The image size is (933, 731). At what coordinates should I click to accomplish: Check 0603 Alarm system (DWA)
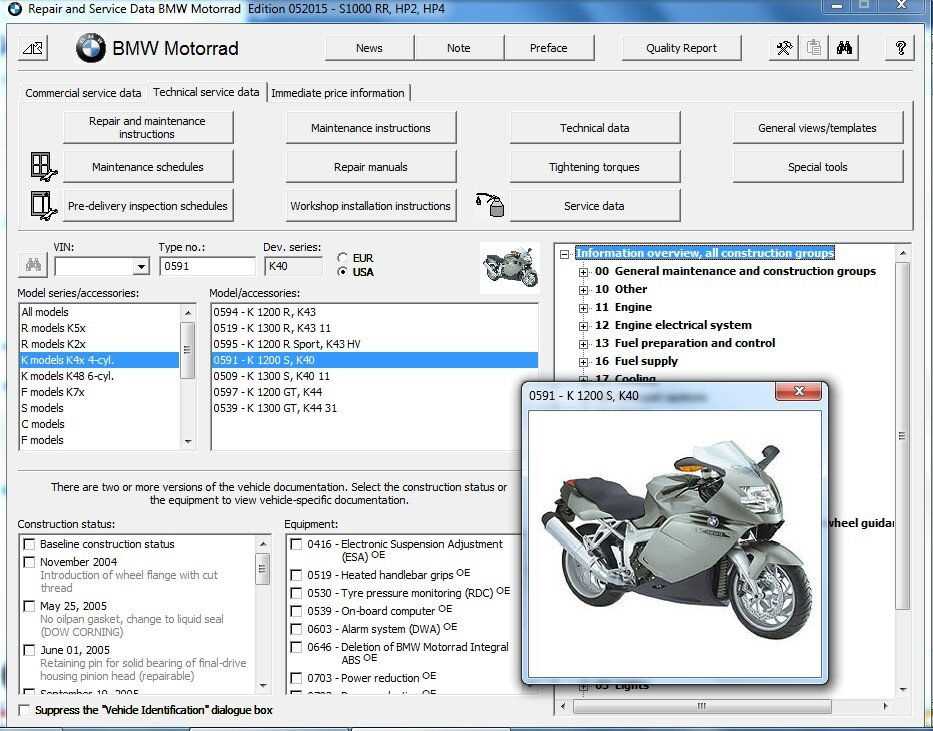296,629
